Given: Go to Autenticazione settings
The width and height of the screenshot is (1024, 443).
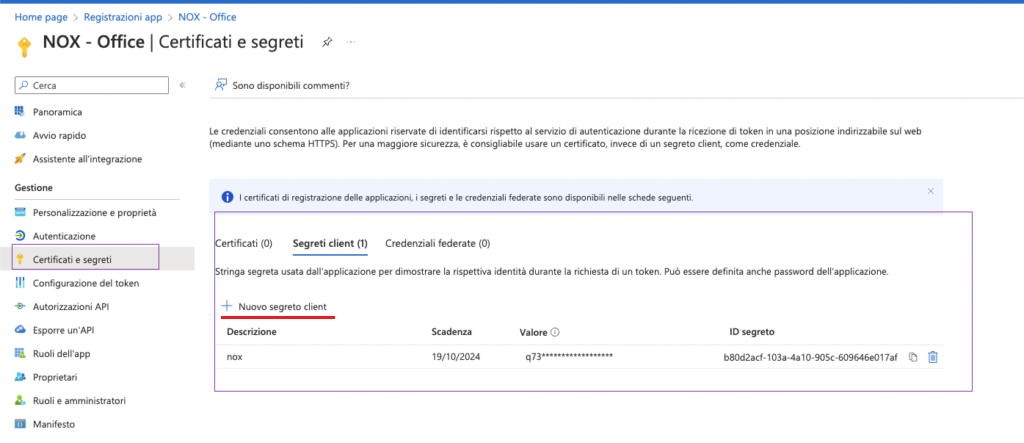Looking at the screenshot, I should 64,236.
